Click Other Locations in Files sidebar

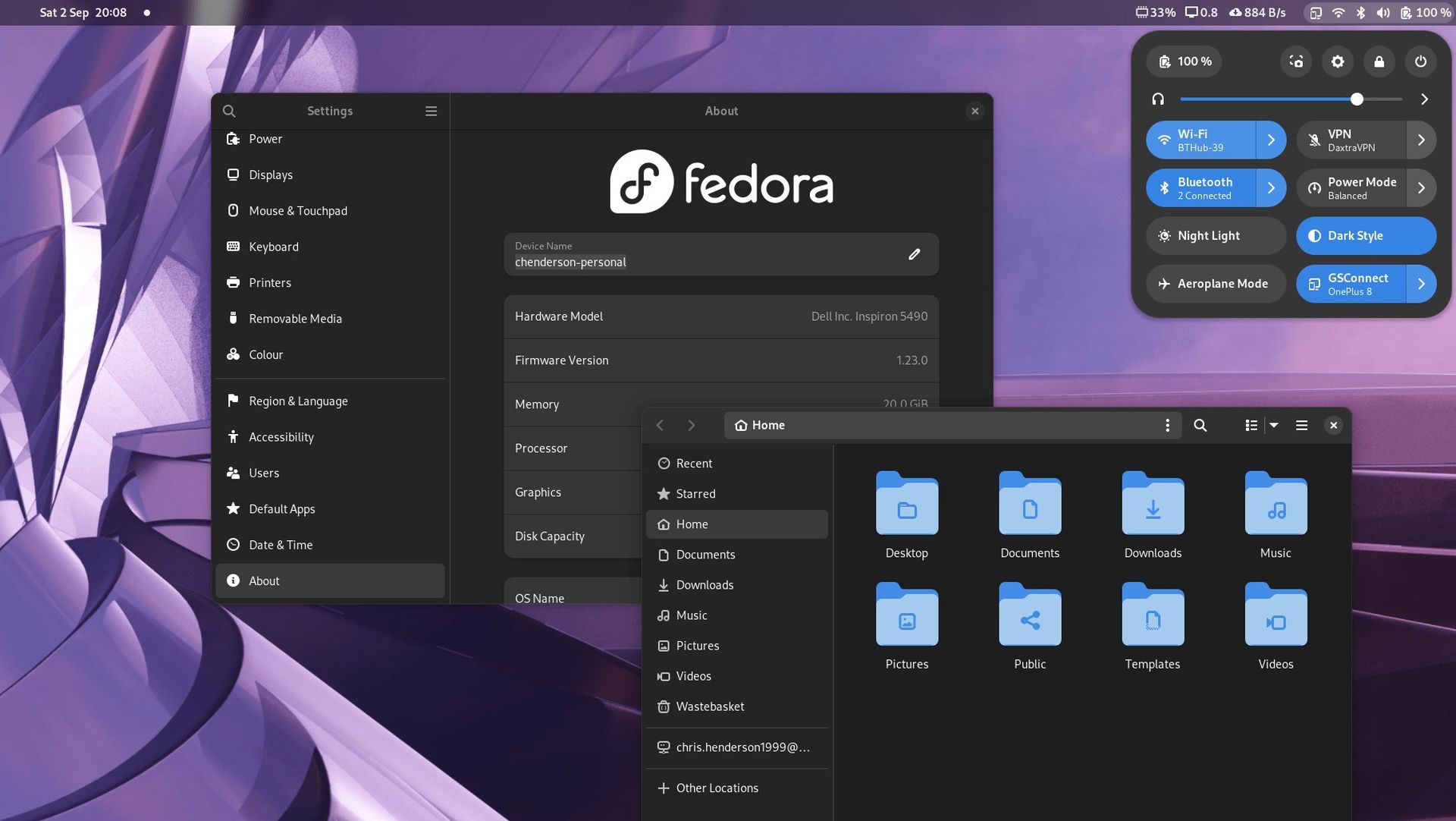point(716,788)
